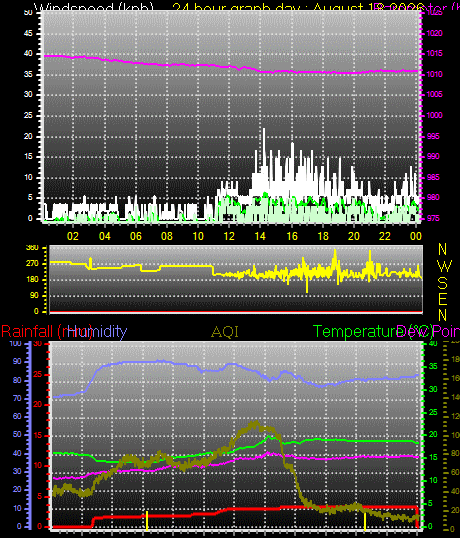Select the 1020 value on pressure axis
The image size is (460, 538).
[x=434, y=33]
